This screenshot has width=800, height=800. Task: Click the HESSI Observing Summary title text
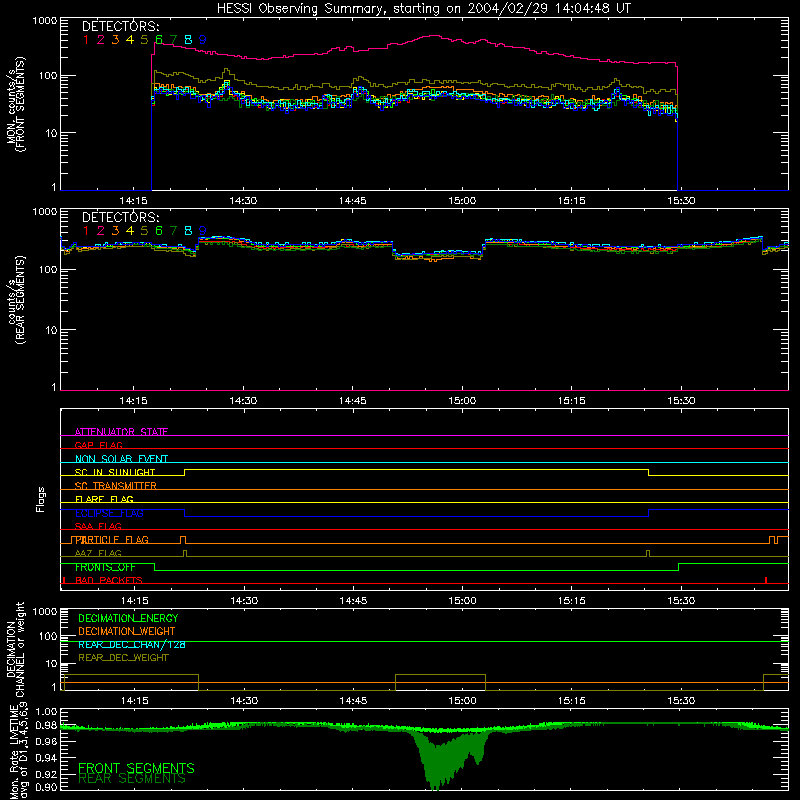424,9
